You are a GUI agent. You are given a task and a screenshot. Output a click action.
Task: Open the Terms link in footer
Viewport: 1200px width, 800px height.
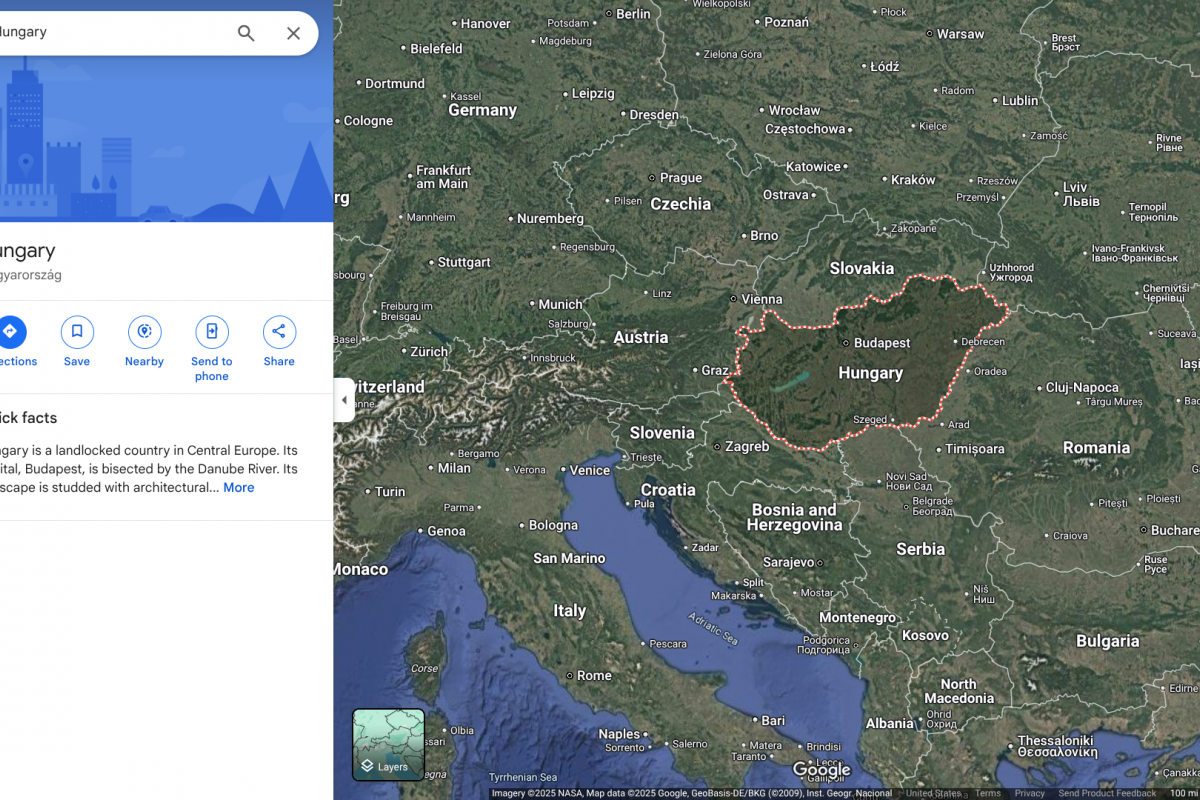988,793
